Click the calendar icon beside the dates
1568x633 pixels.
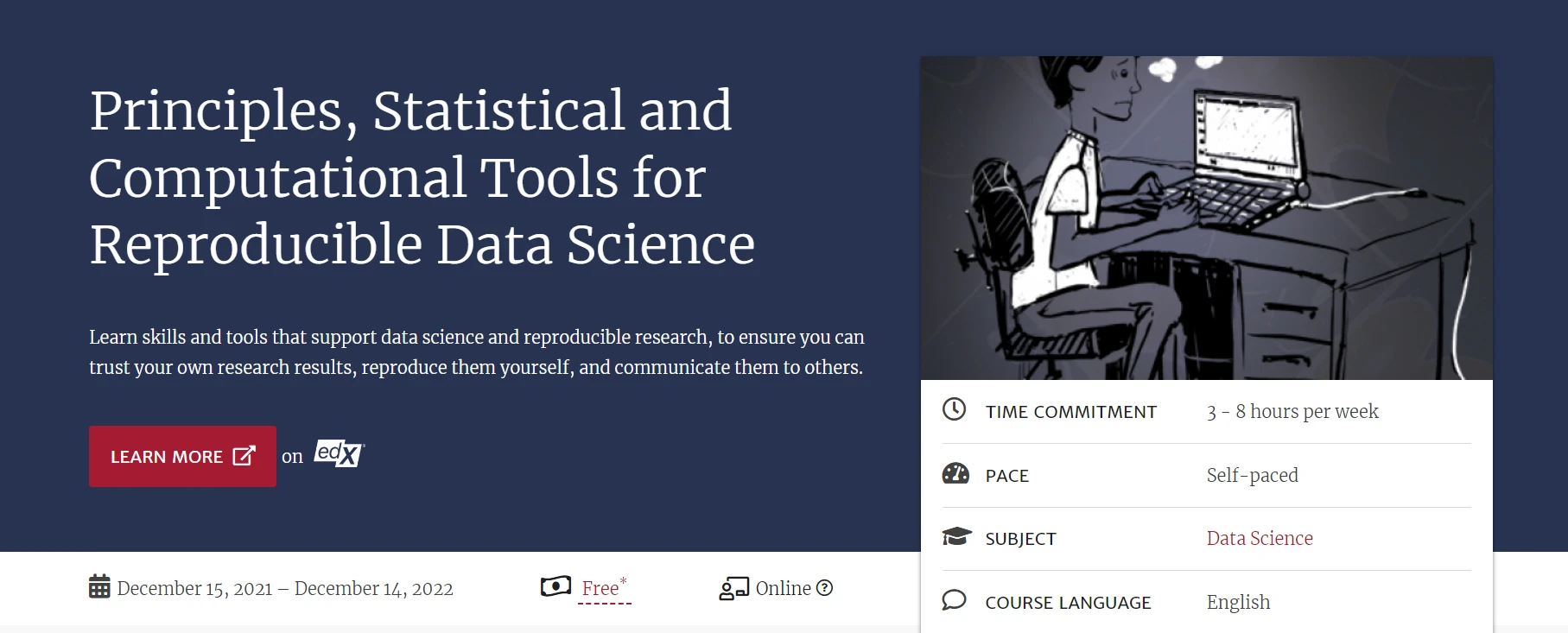point(99,586)
